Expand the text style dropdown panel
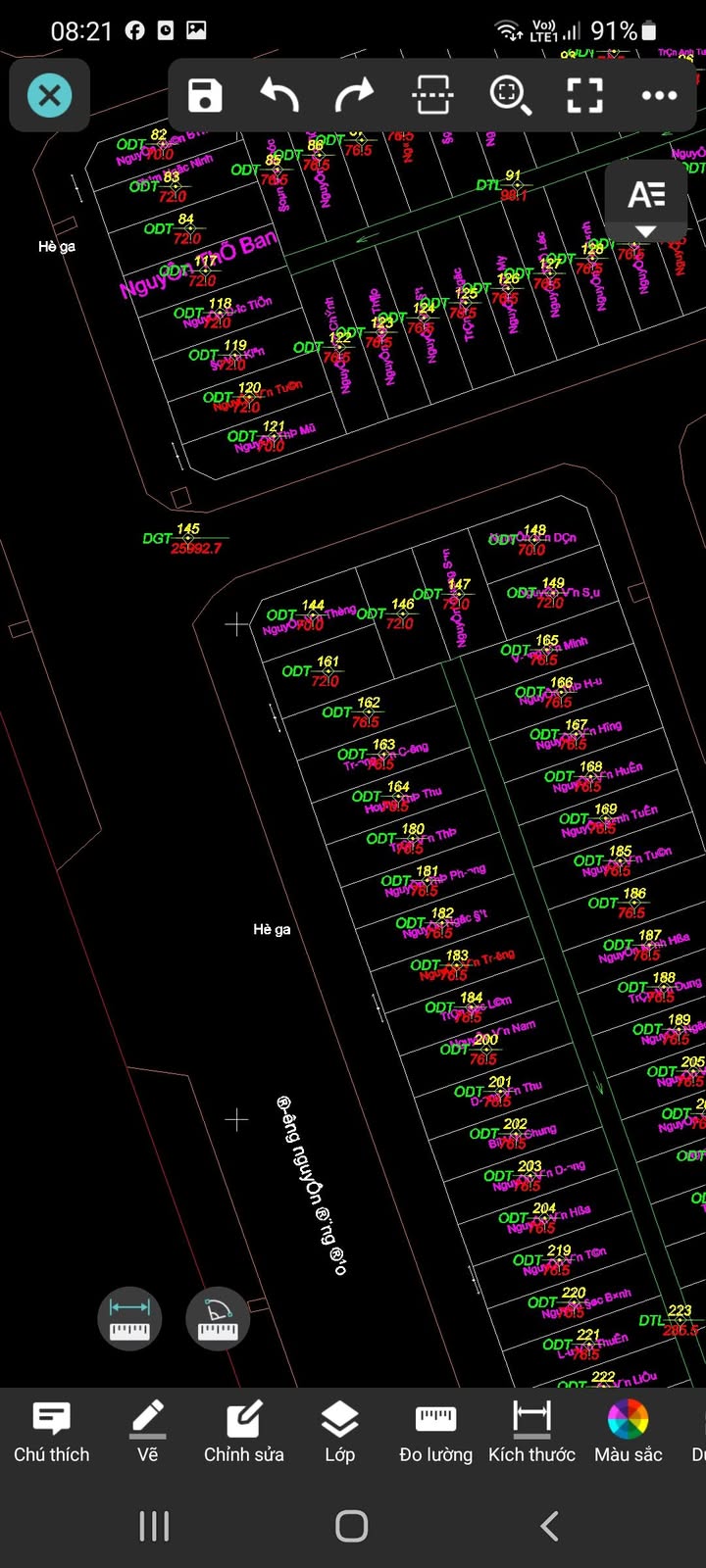This screenshot has width=706, height=1568. (x=645, y=204)
